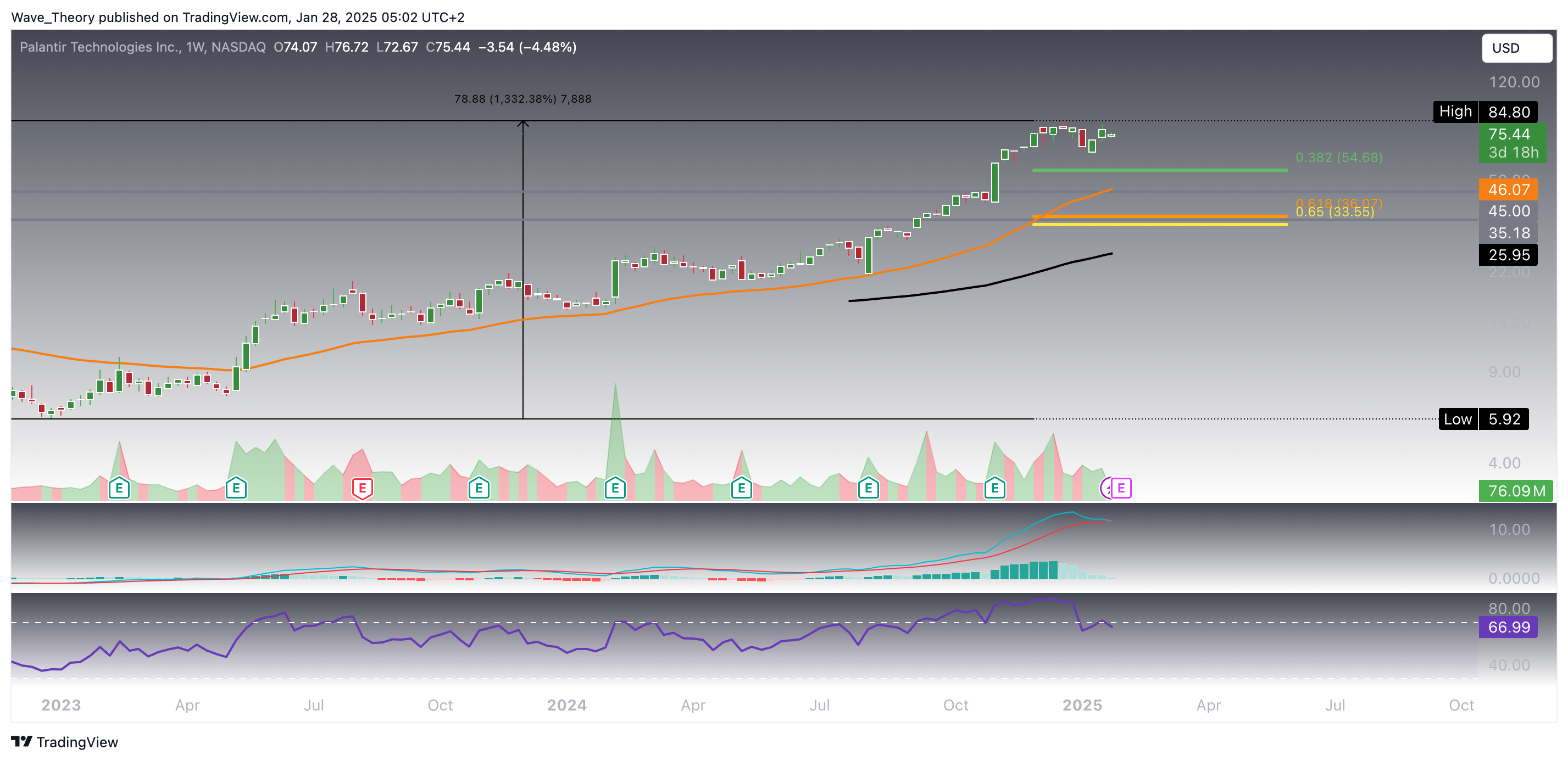Screen dimensions: 1568x761
Task: Click the price range measurement label 78.88
Action: click(523, 98)
